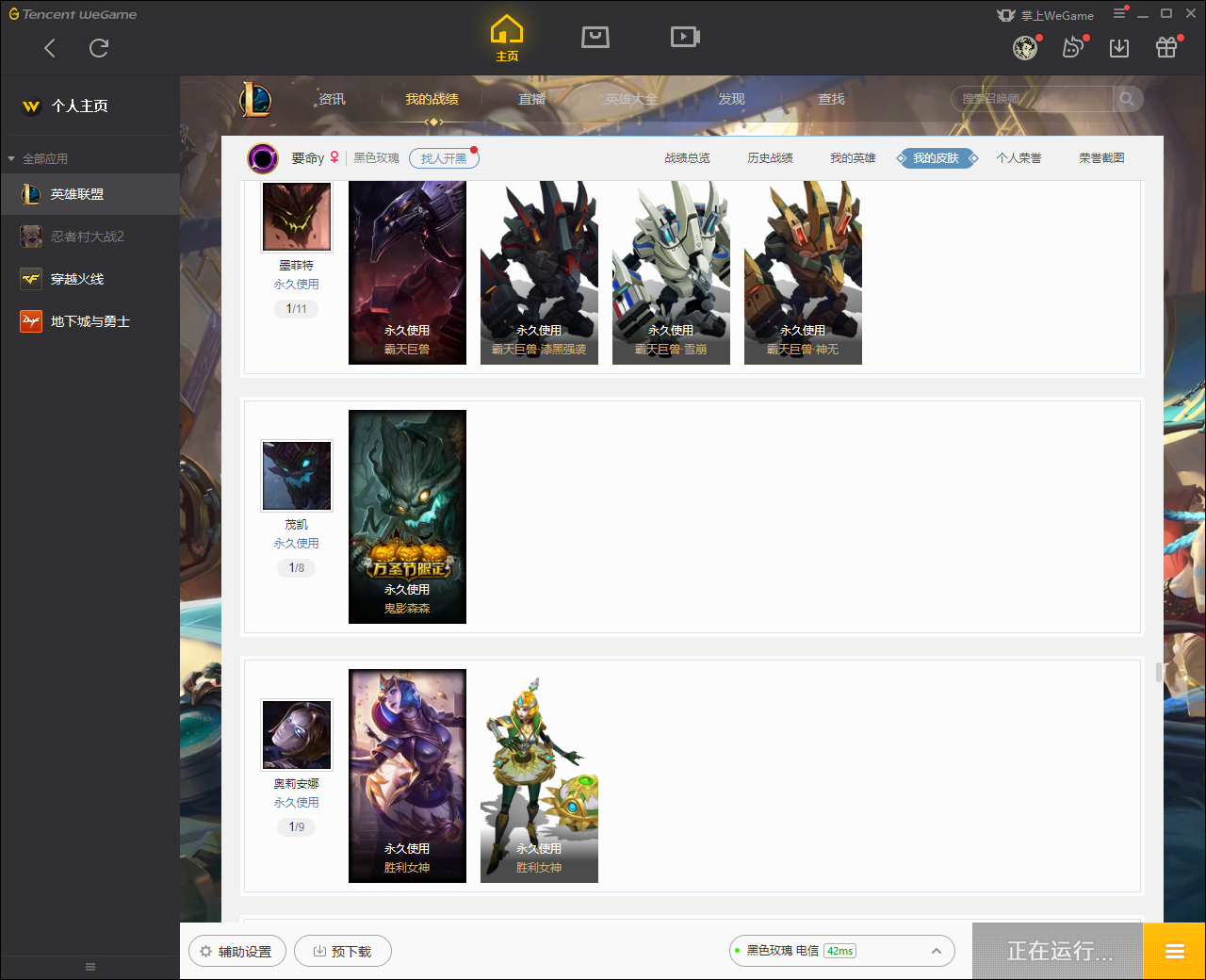The width and height of the screenshot is (1206, 980).
Task: Click the sidebar bottom grip handle
Action: pos(90,967)
